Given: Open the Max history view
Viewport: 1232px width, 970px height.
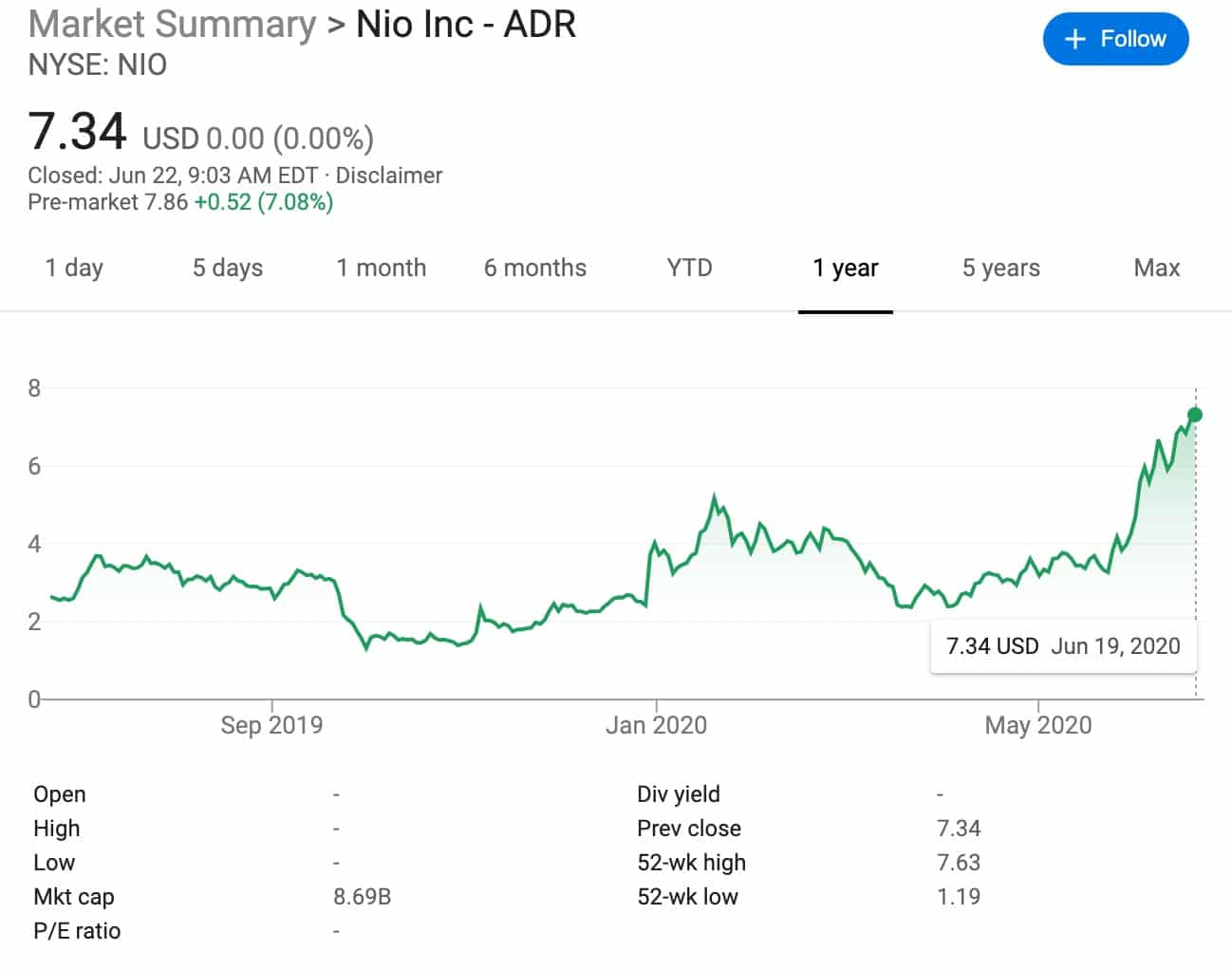Looking at the screenshot, I should [1156, 269].
